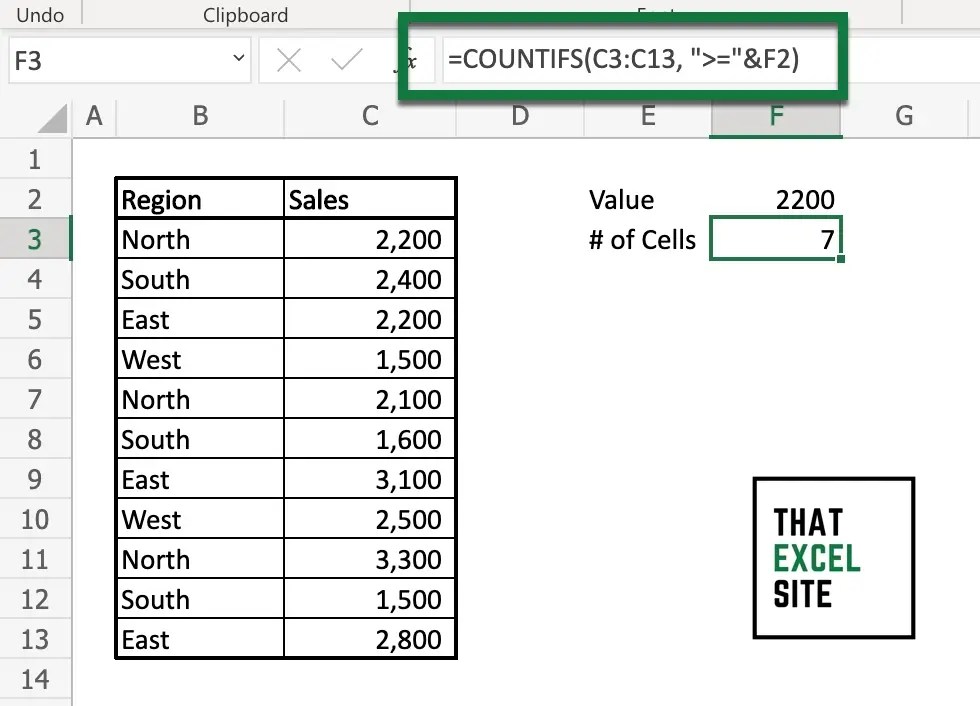Open the Name Box dropdown

238,58
